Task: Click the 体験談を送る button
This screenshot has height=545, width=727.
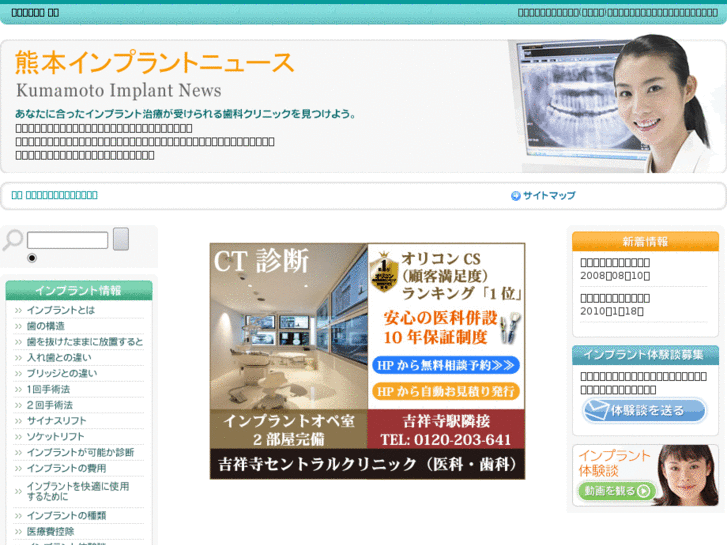Action: click(x=644, y=410)
